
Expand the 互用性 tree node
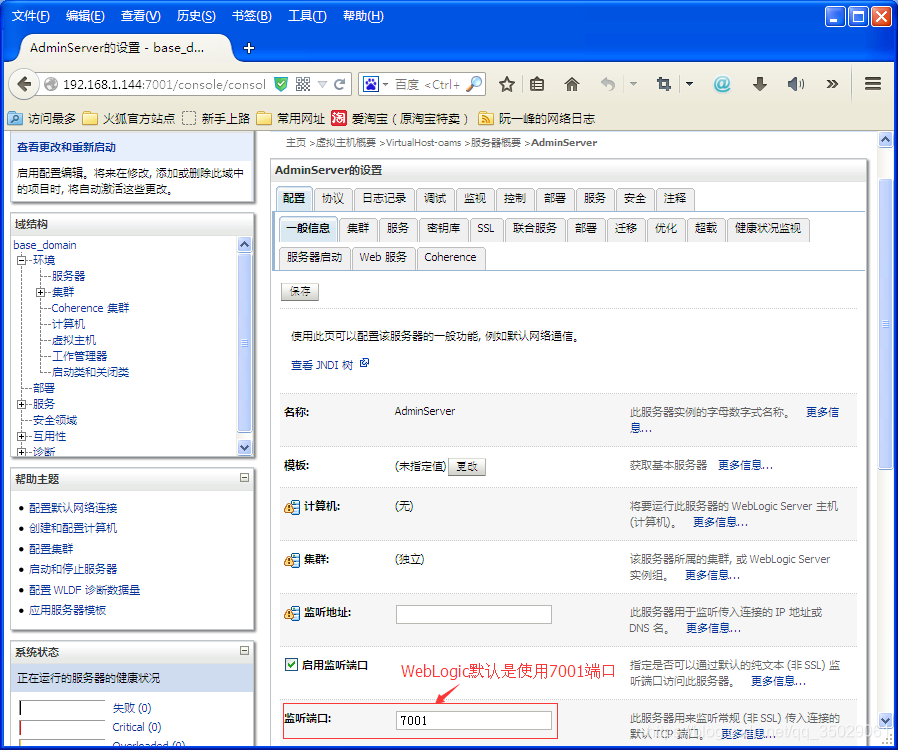click(x=22, y=437)
